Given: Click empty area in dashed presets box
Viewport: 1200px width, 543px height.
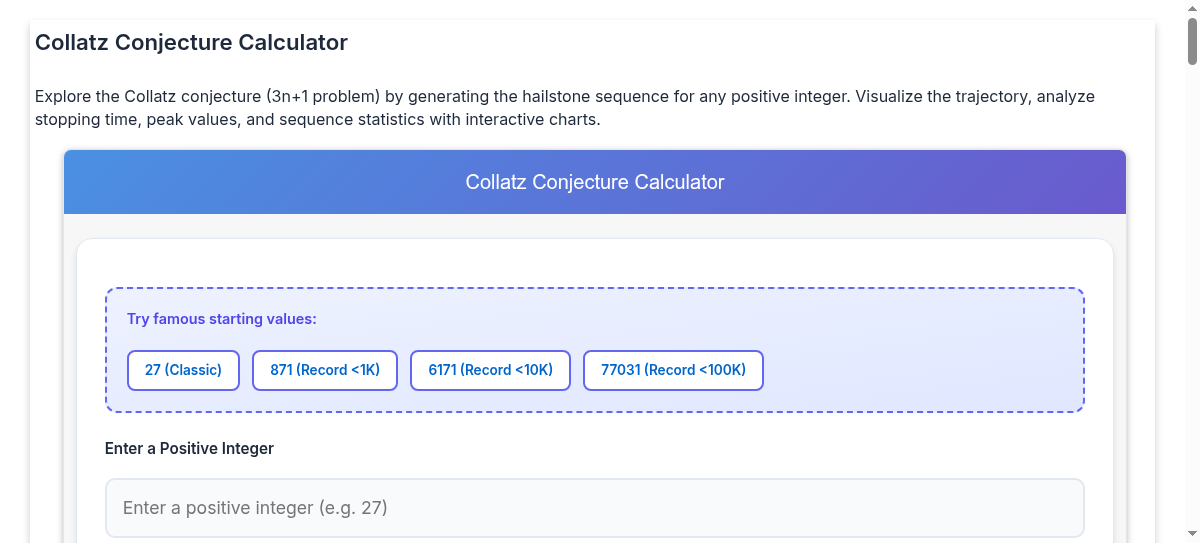Looking at the screenshot, I should [x=920, y=370].
